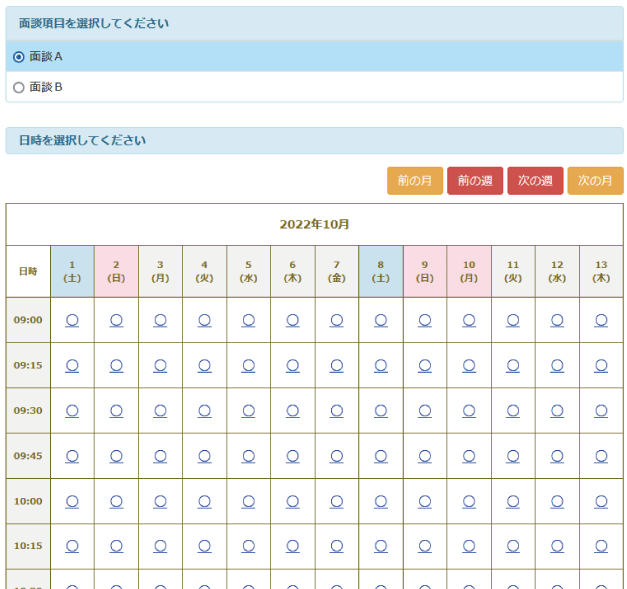Select the 面談 A radio button
This screenshot has height=589, width=627.
19,57
